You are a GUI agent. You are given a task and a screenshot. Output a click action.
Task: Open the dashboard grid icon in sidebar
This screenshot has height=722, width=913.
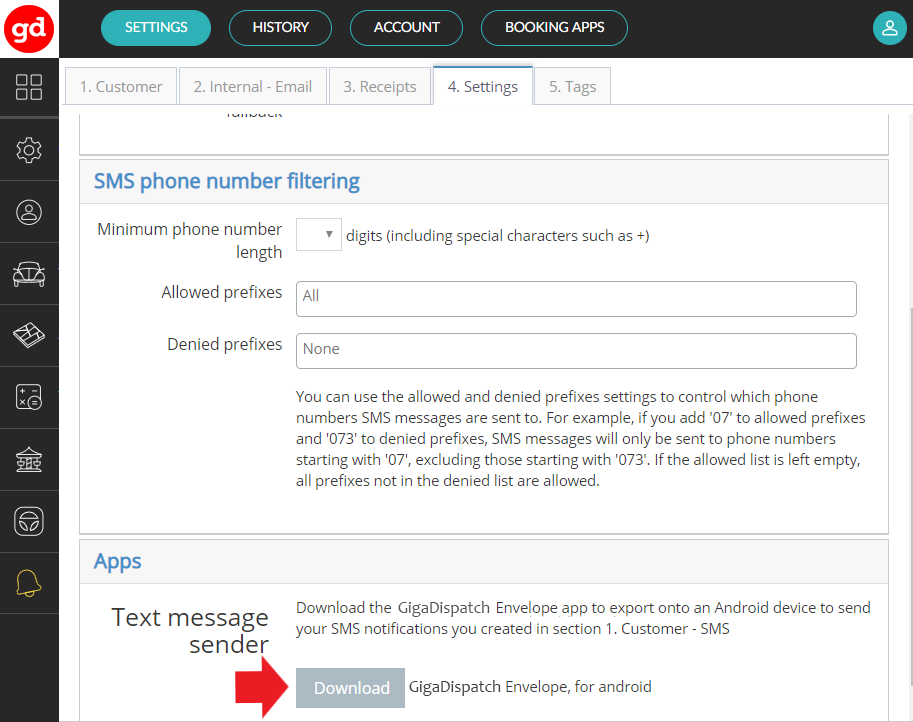click(29, 87)
